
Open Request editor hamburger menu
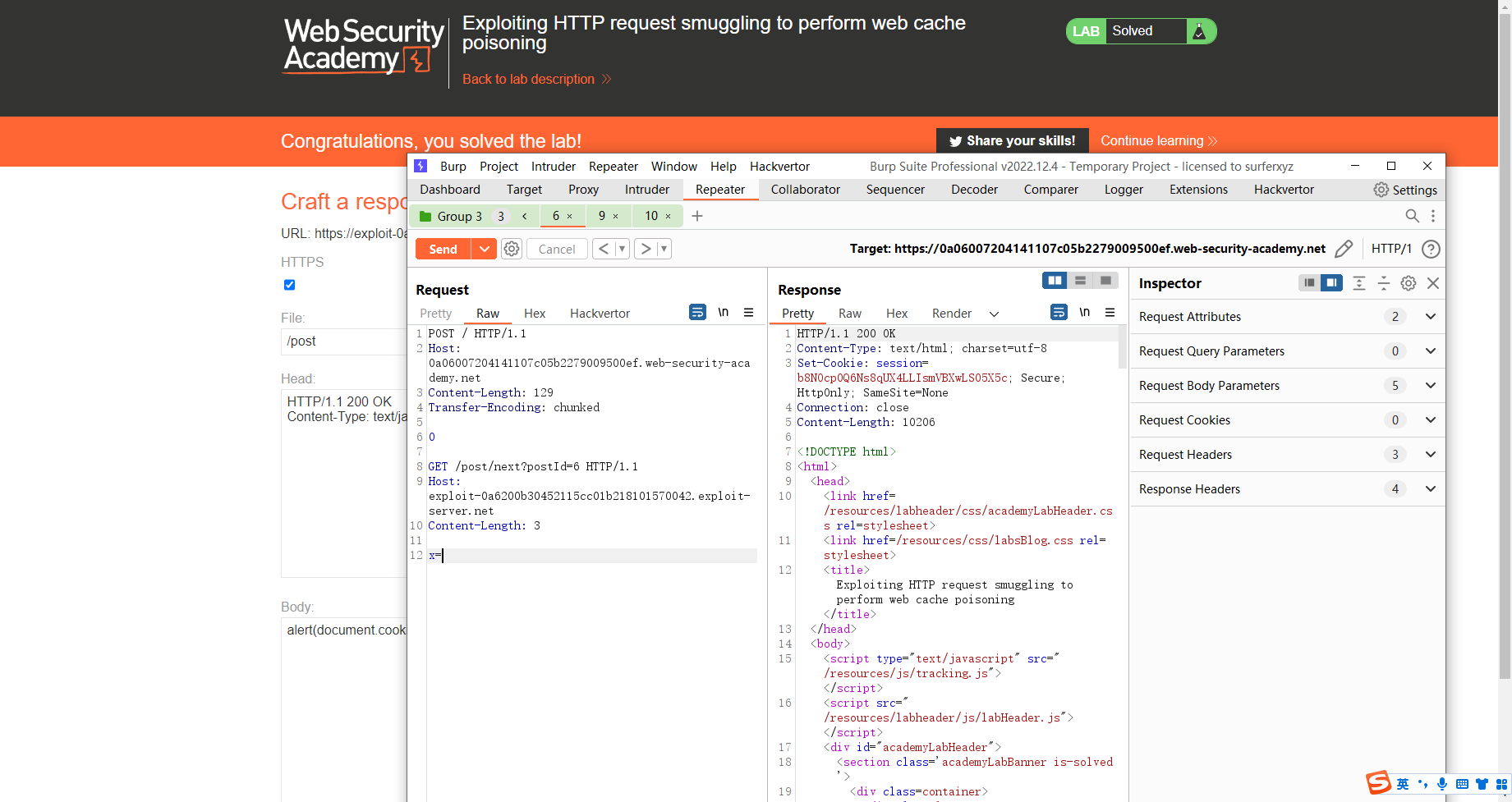[748, 312]
